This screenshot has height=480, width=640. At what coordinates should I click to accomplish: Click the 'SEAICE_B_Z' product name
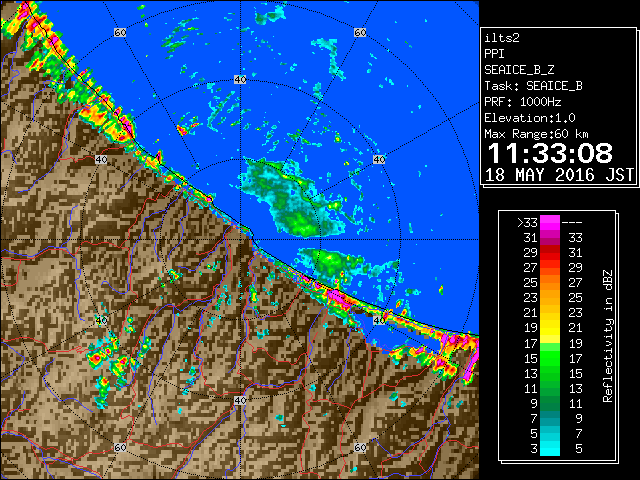[519, 70]
